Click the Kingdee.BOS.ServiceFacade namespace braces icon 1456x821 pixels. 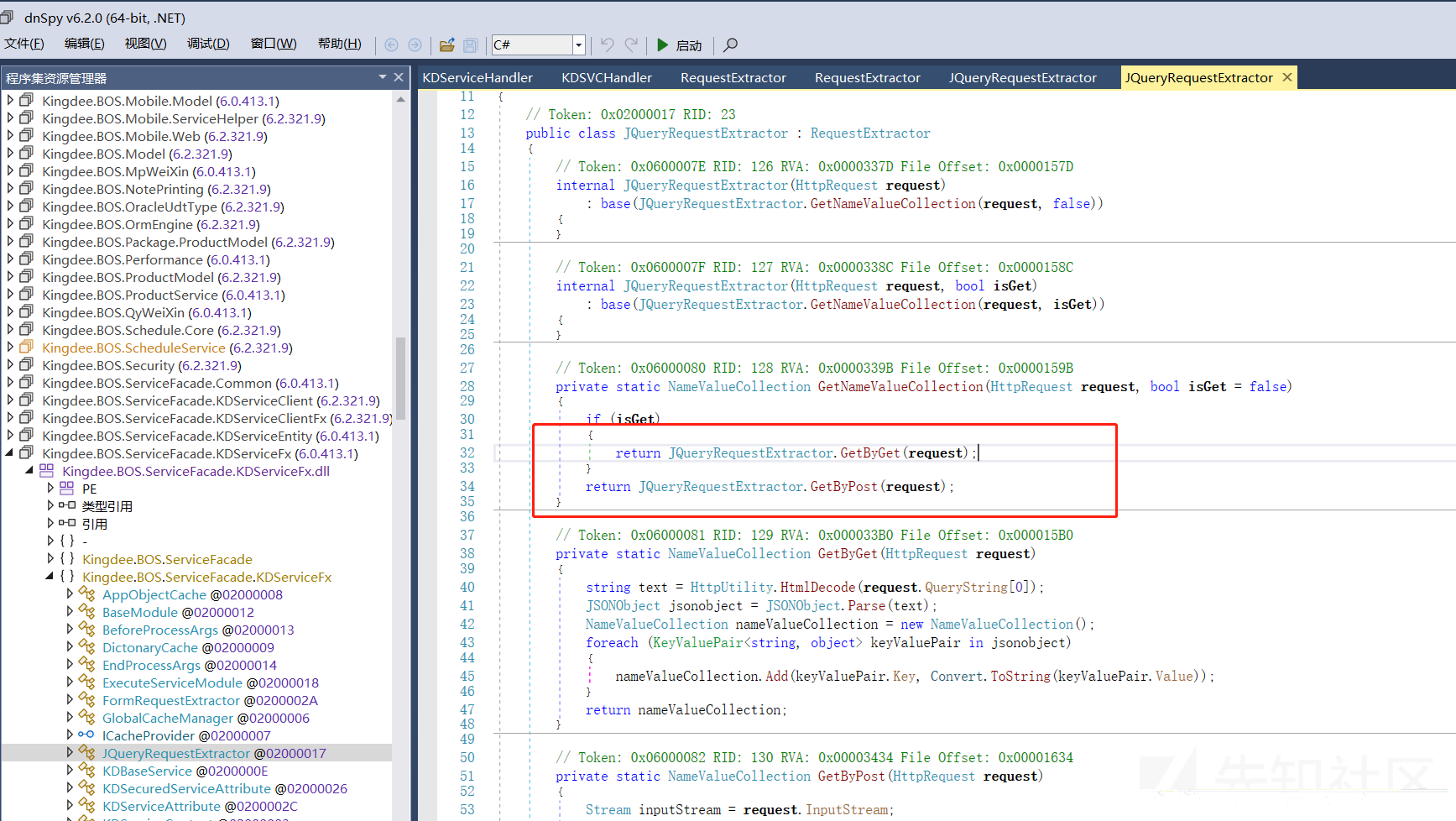coord(67,559)
